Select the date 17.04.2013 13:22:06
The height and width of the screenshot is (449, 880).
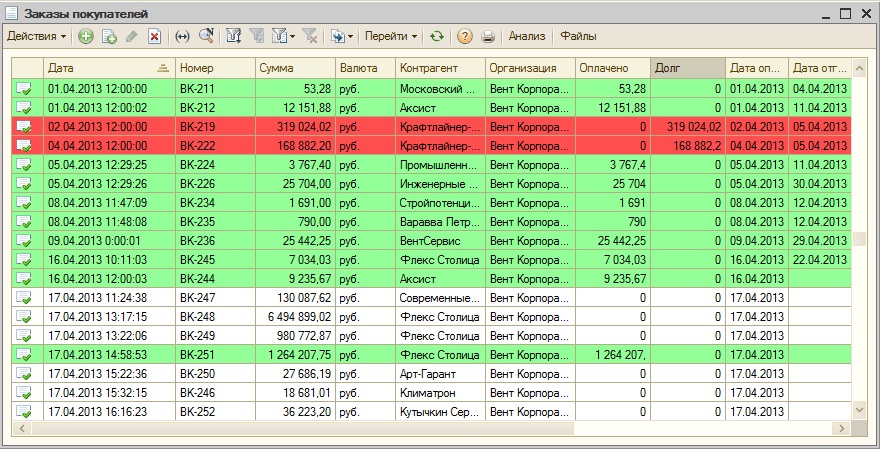pos(109,336)
